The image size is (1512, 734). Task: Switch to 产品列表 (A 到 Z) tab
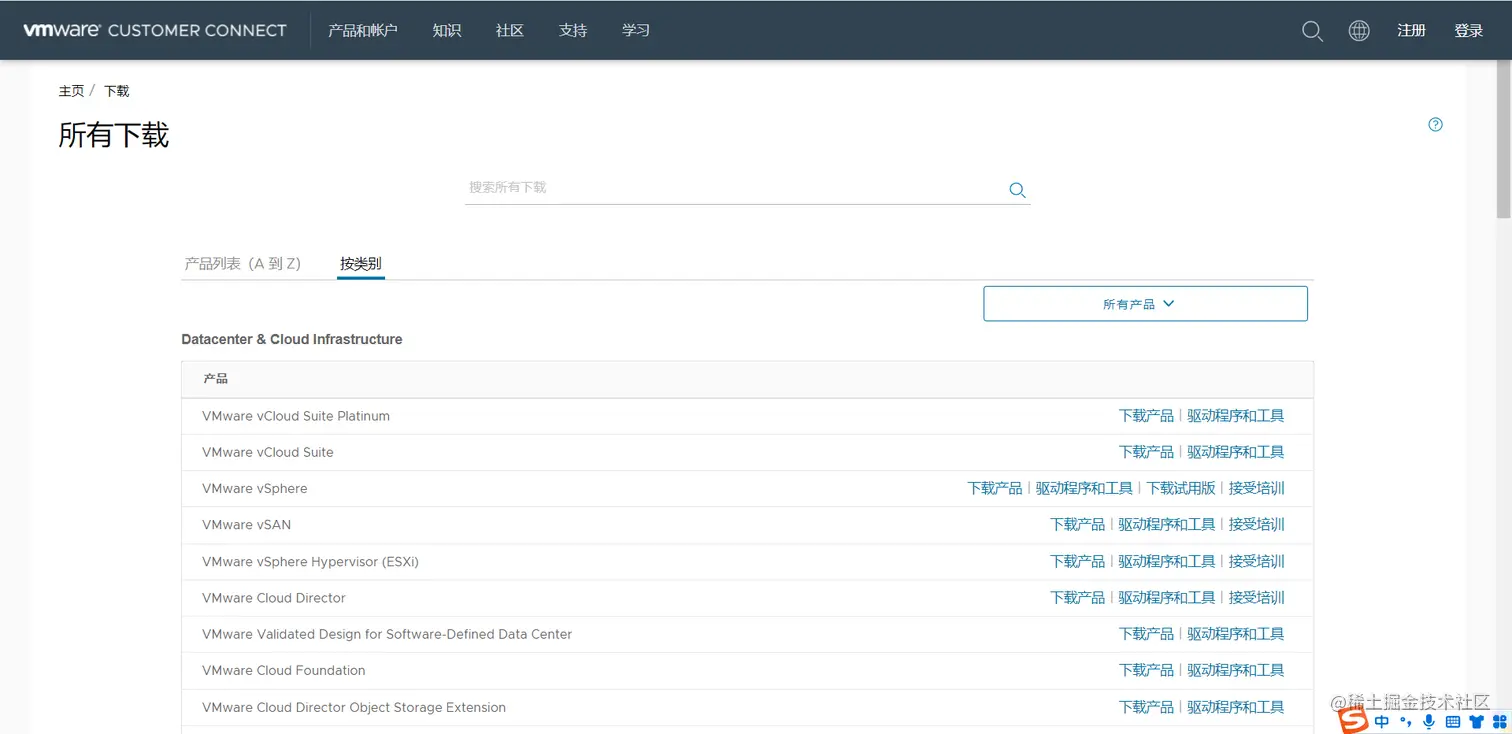[243, 264]
